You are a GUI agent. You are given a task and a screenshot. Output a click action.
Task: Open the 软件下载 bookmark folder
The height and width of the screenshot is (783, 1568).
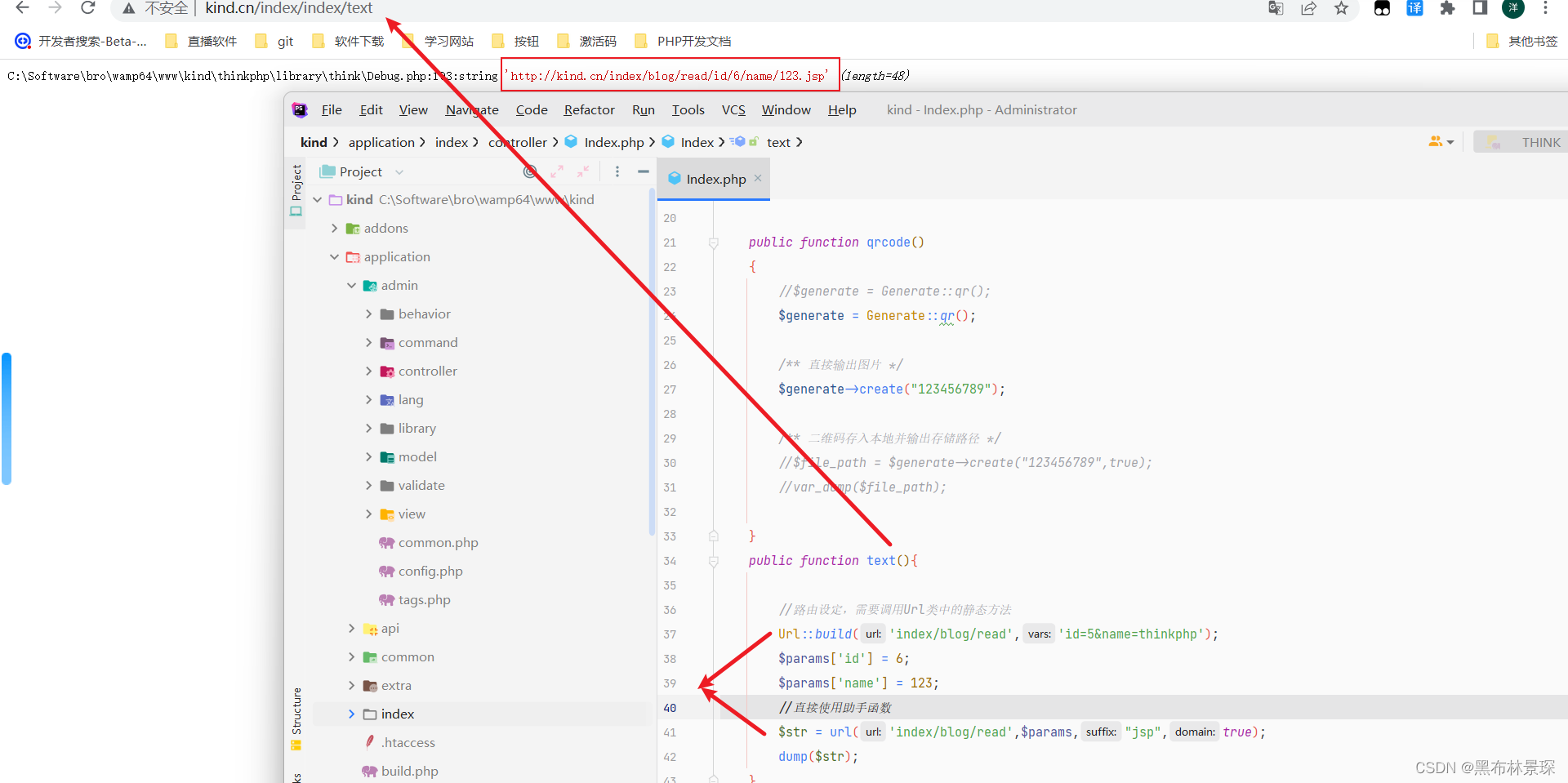[348, 41]
